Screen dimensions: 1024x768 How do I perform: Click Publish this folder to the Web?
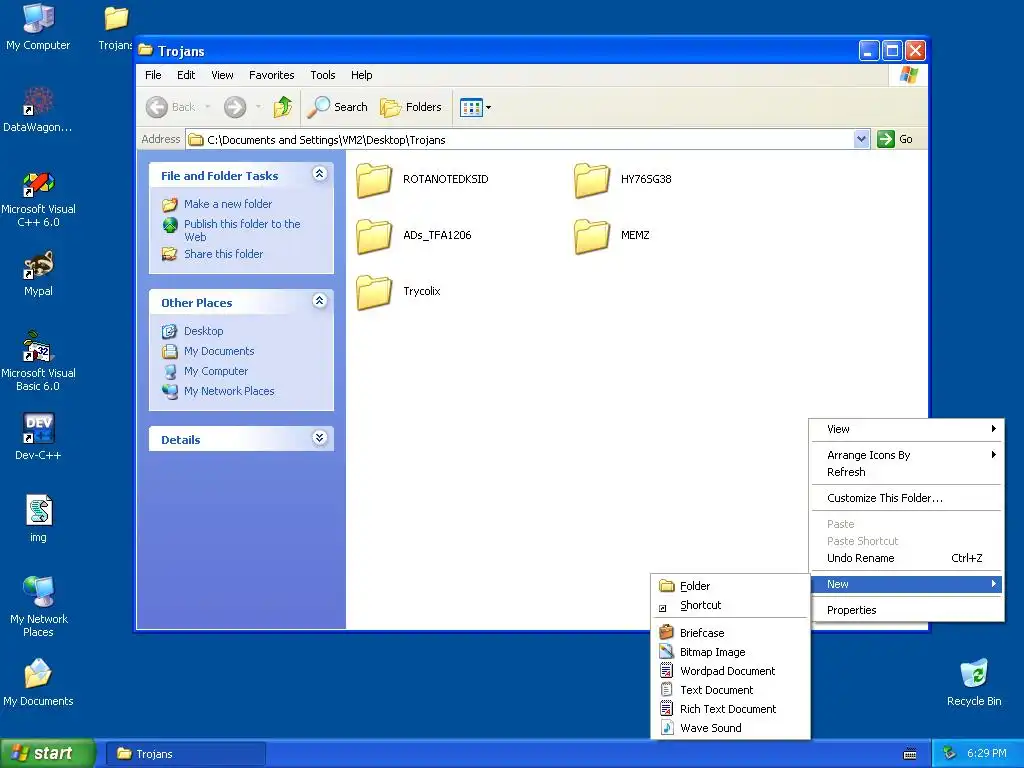[x=242, y=230]
